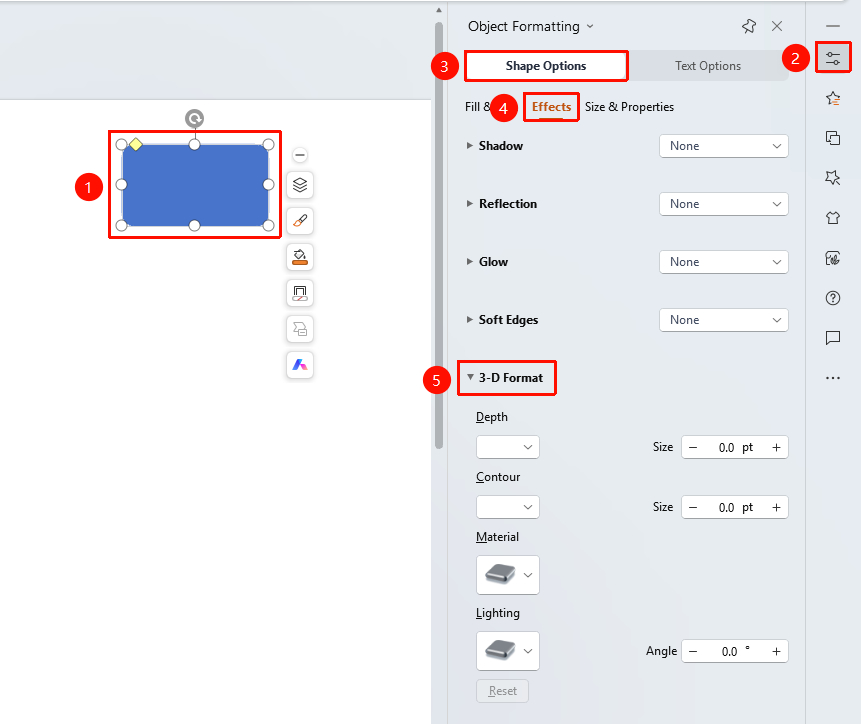This screenshot has width=861, height=724.
Task: Select the Effects tab
Action: (551, 107)
